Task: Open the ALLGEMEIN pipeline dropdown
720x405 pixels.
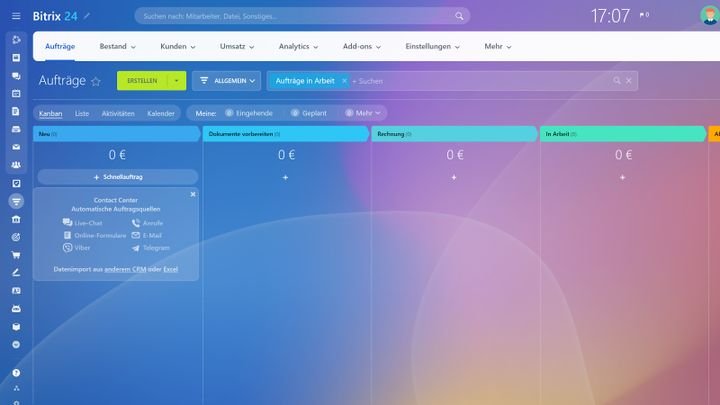Action: point(227,81)
